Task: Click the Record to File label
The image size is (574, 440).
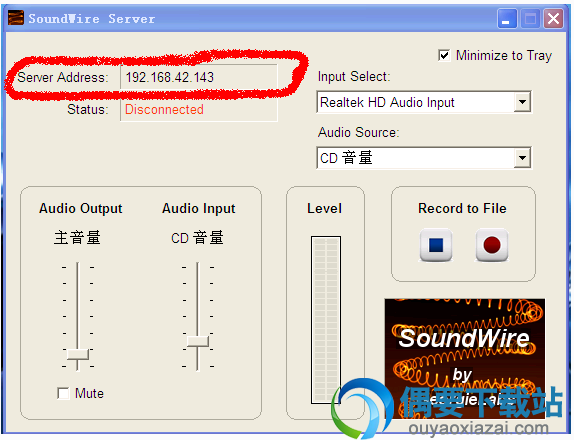Action: (x=462, y=208)
